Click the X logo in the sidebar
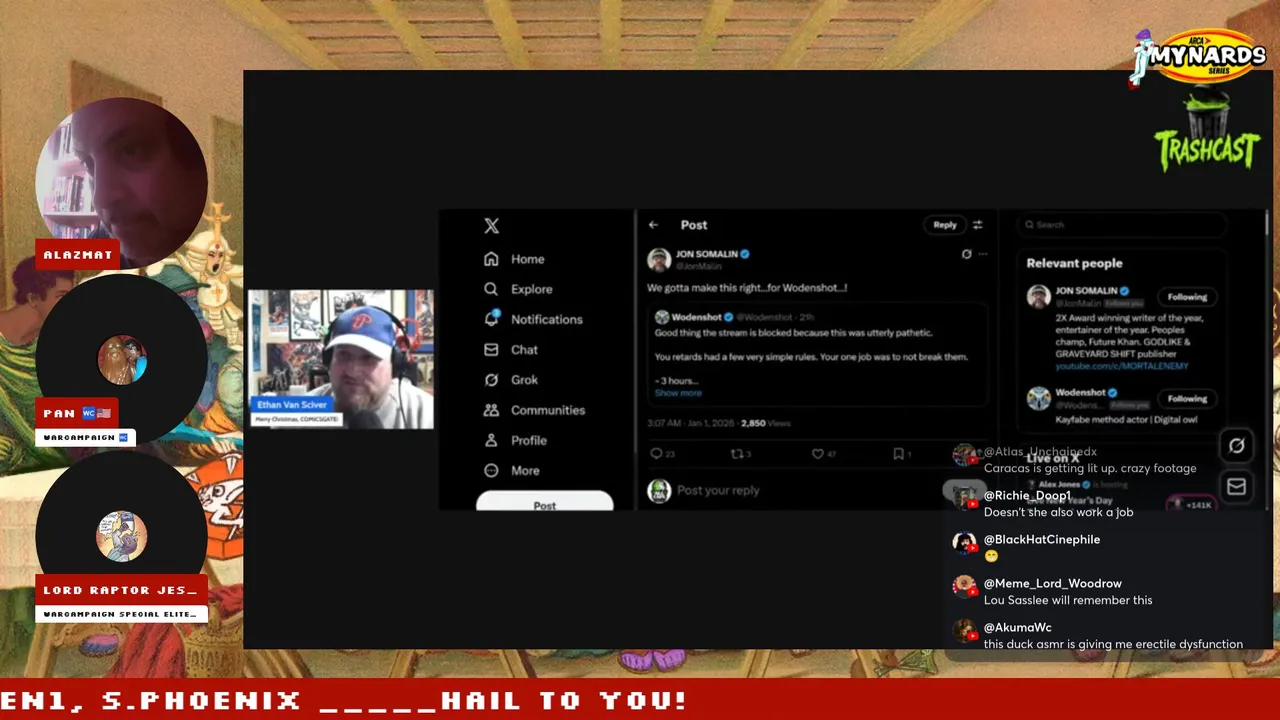The height and width of the screenshot is (720, 1280). (491, 226)
